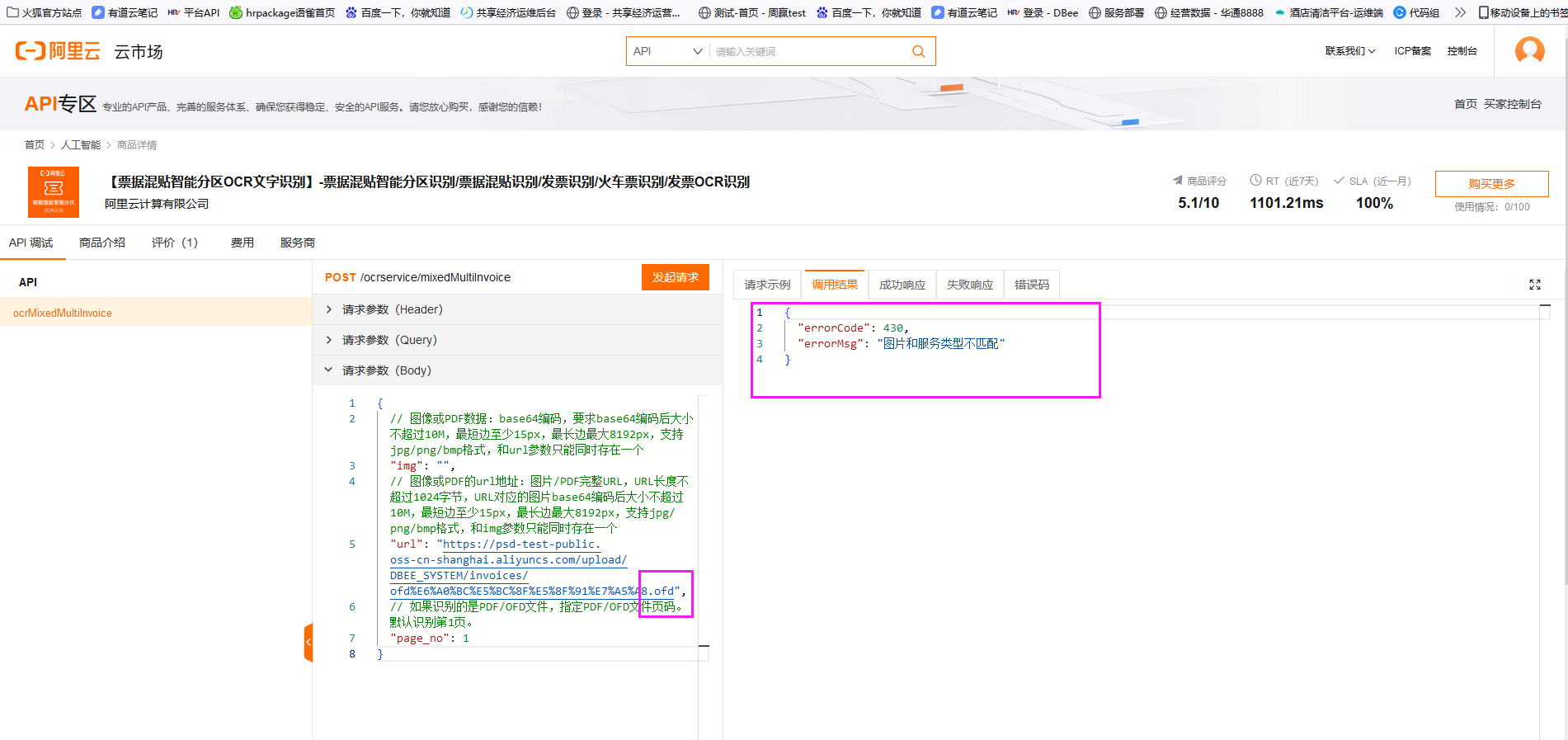Open the bookmarks overflow chevron

(1460, 12)
